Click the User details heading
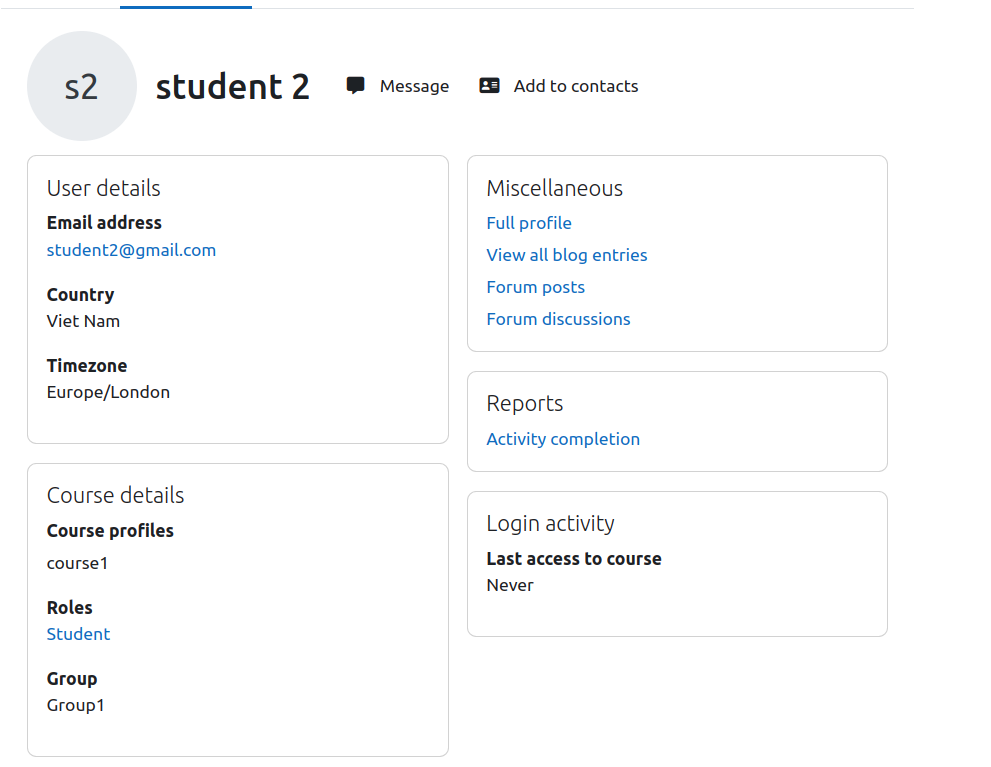The width and height of the screenshot is (991, 767). click(104, 188)
